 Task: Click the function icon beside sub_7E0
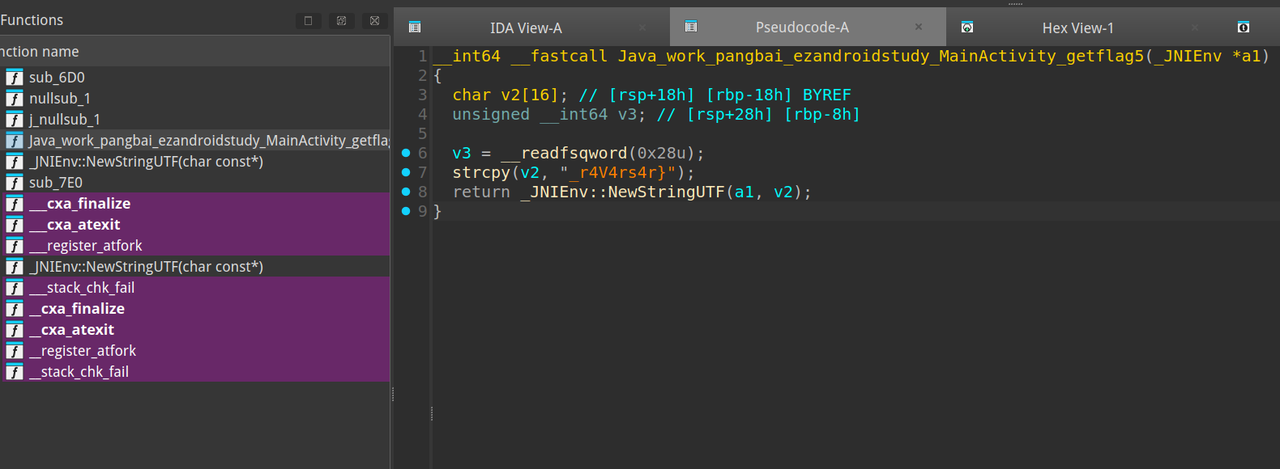[x=14, y=183]
